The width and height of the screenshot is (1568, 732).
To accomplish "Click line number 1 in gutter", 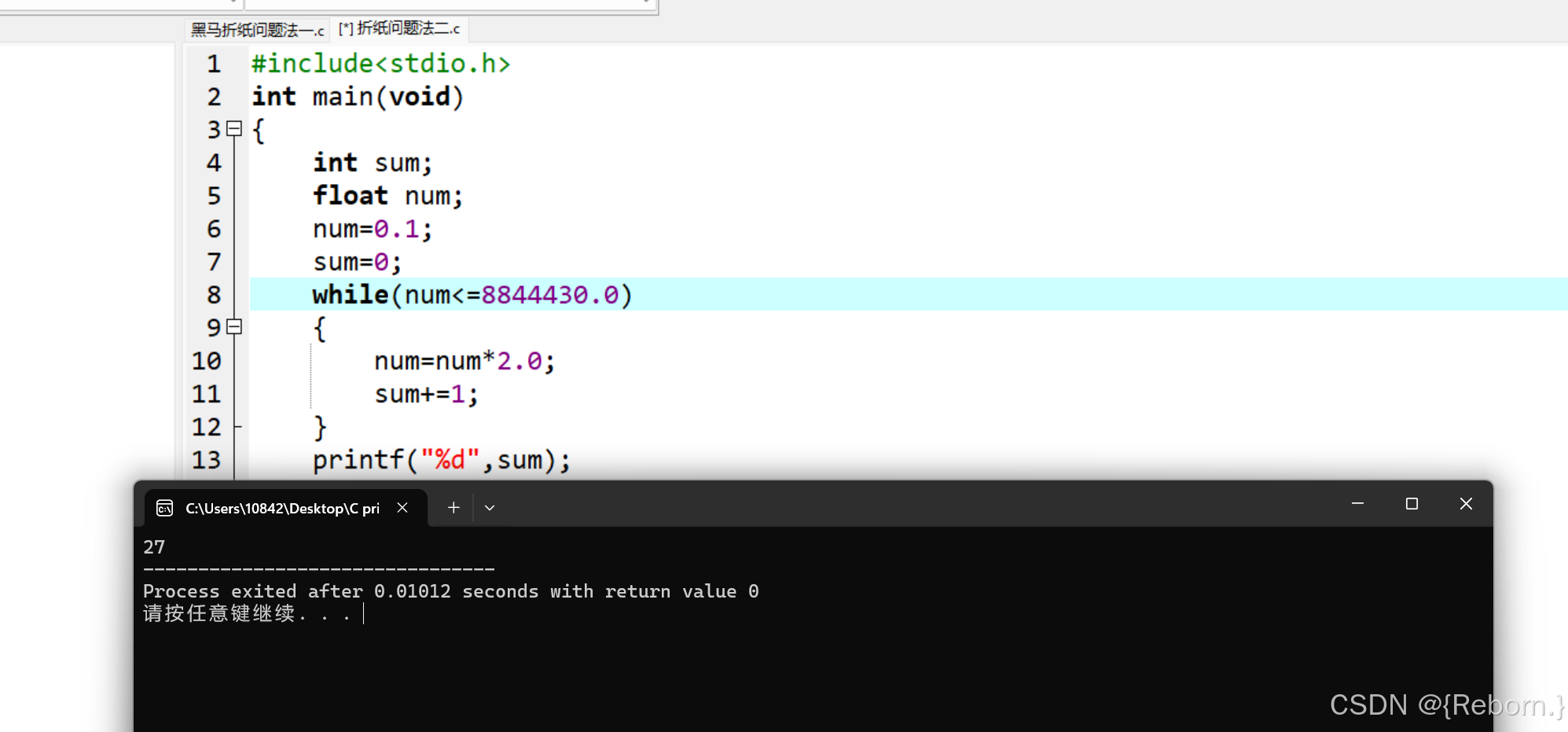I will [x=214, y=63].
